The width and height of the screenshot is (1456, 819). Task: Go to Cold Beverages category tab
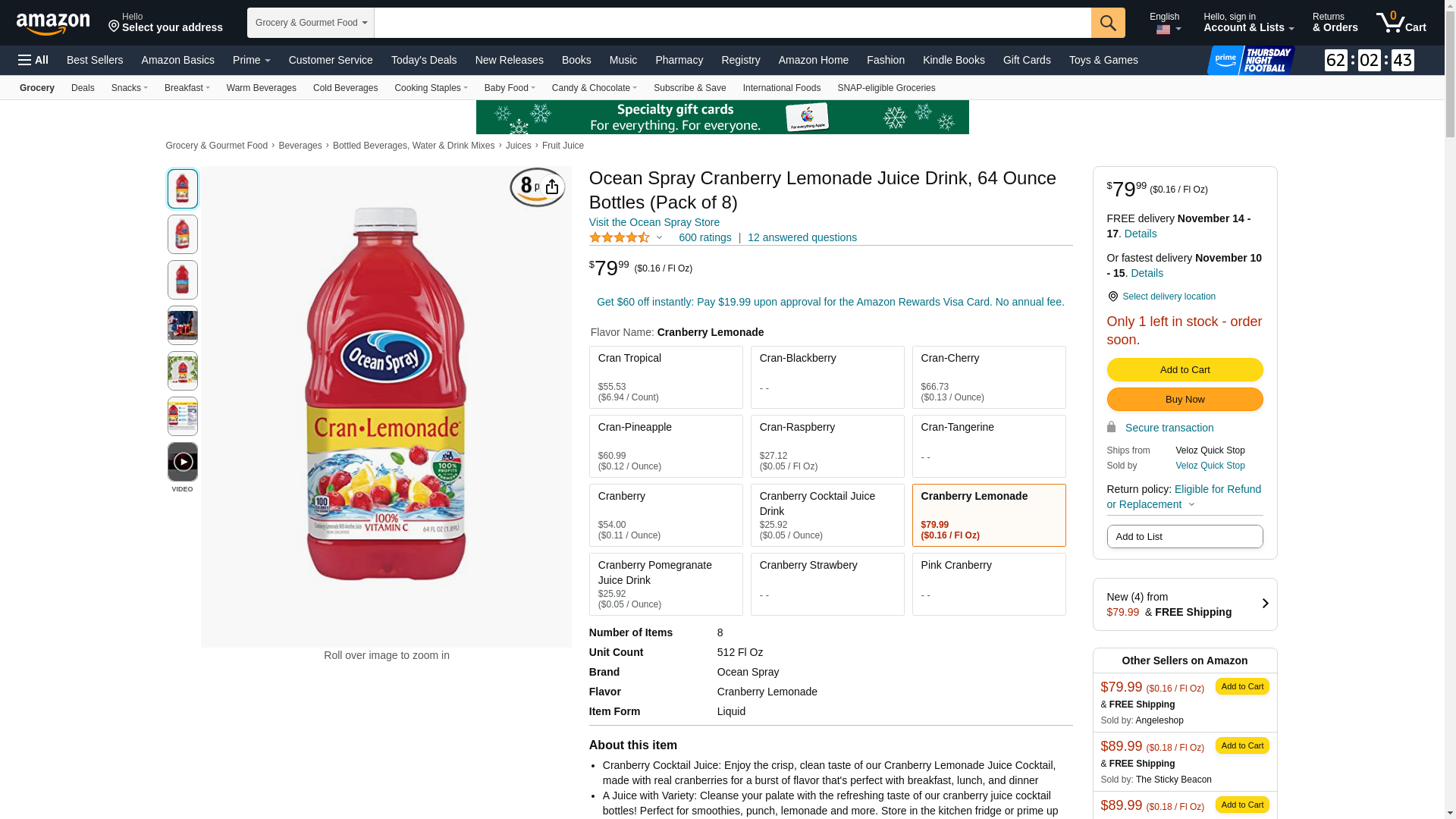pyautogui.click(x=345, y=88)
